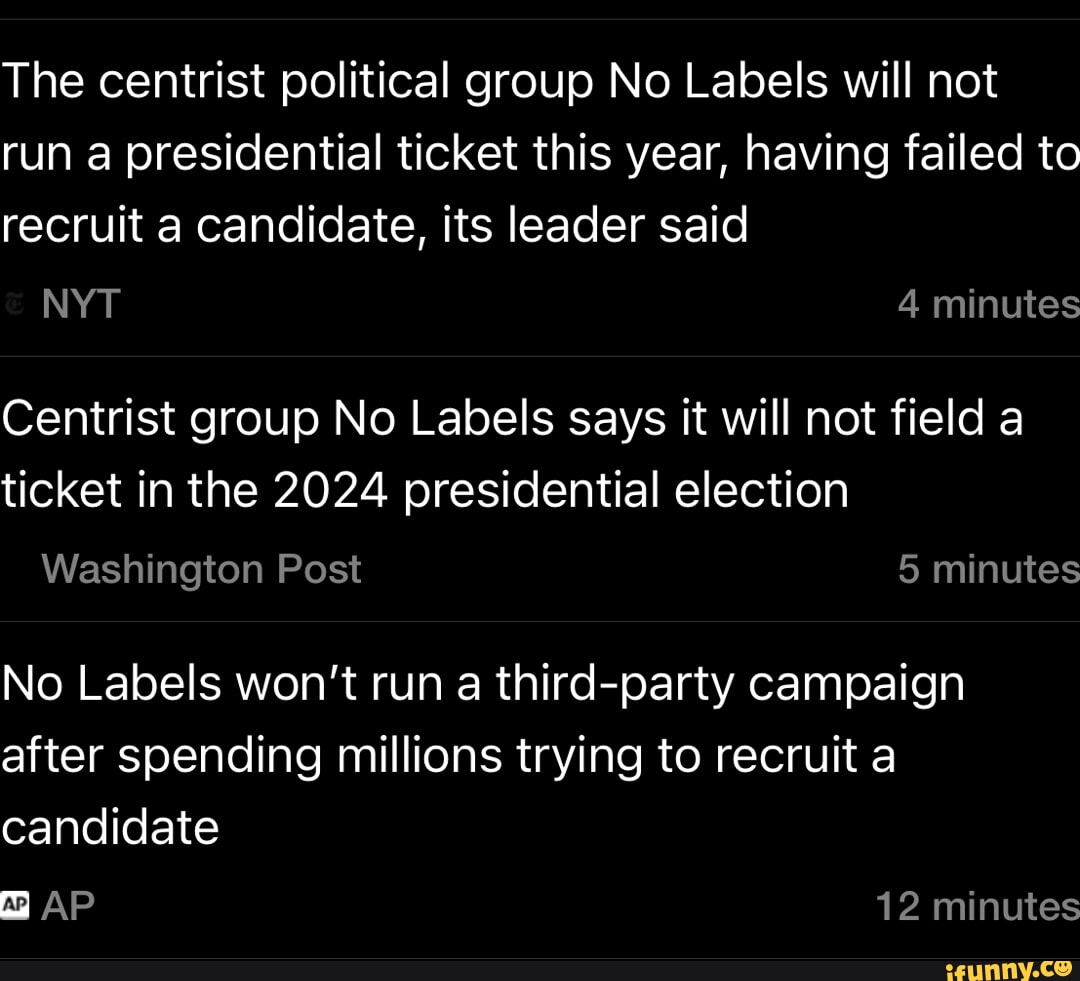1080x981 pixels.
Task: Tap the '5 minutes' timestamp on Washington Post story
Action: coord(988,568)
